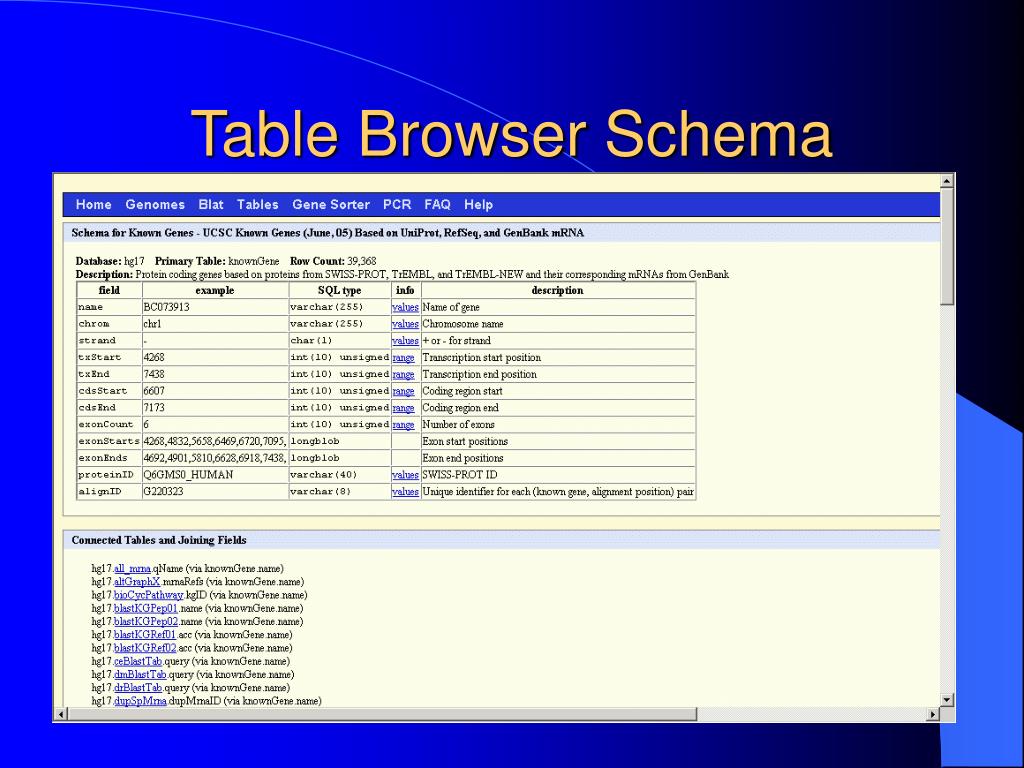Open the all_mrna connected table link

tap(133, 569)
